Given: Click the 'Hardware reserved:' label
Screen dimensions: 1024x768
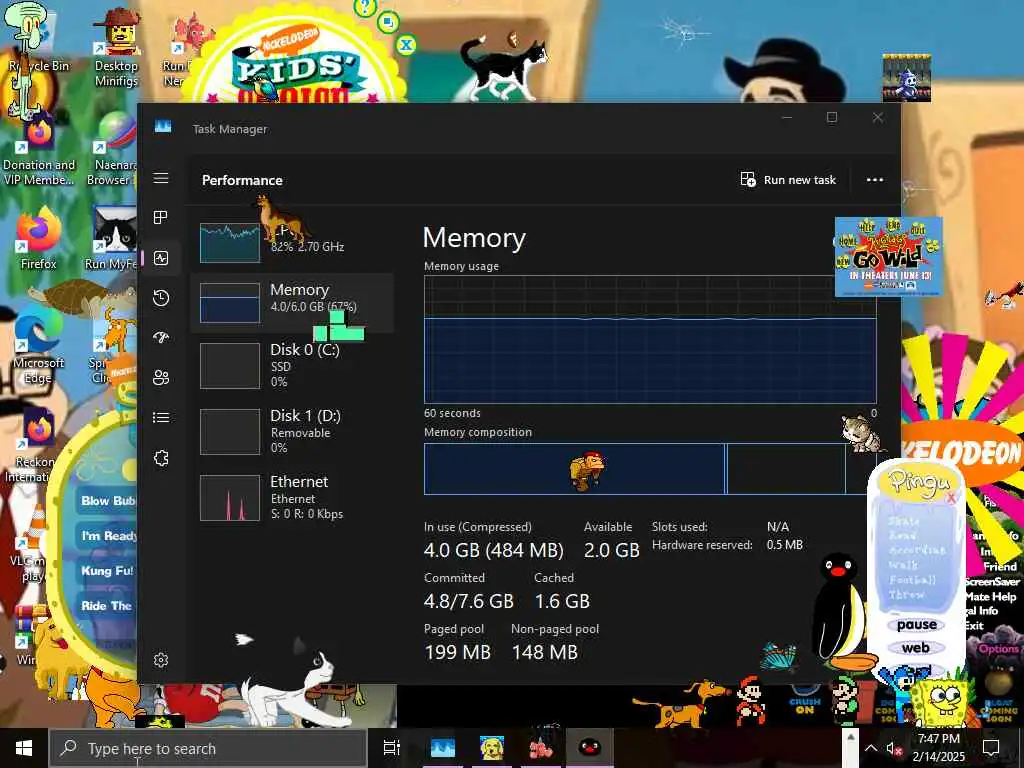Looking at the screenshot, I should [702, 545].
